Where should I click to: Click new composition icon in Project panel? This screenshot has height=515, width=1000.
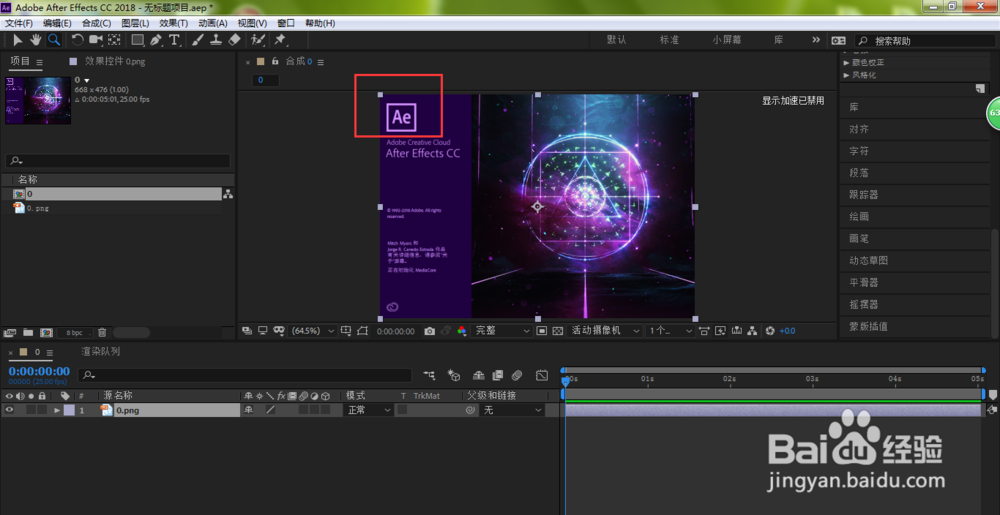[46, 332]
